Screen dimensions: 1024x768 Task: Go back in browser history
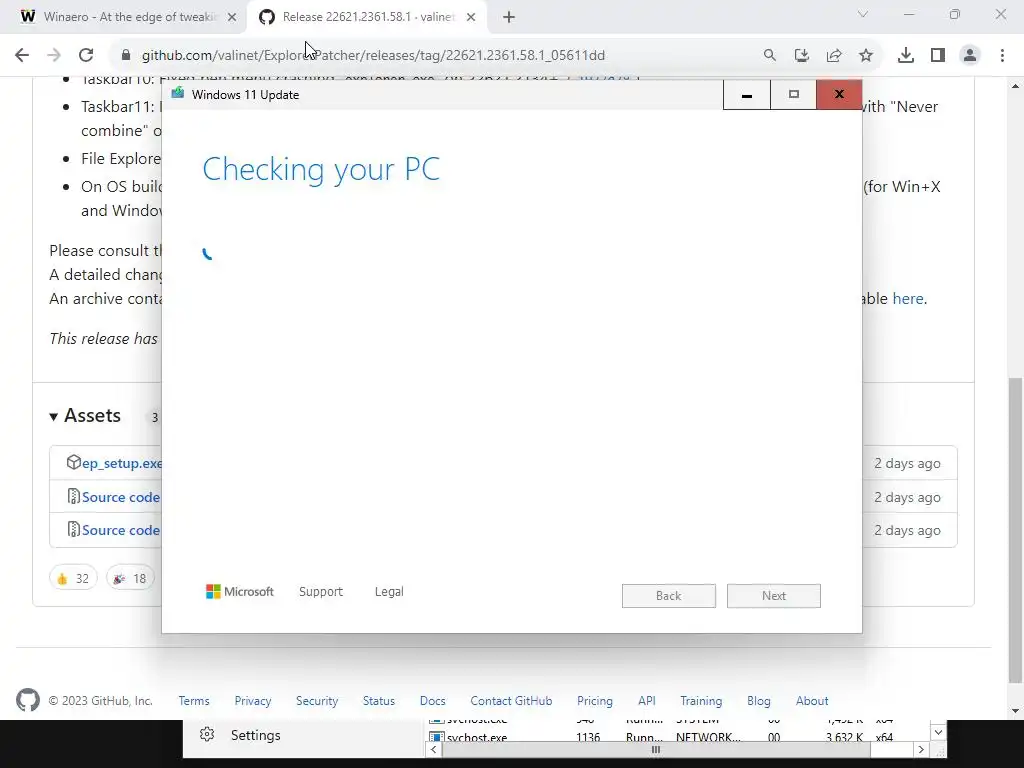coord(22,56)
